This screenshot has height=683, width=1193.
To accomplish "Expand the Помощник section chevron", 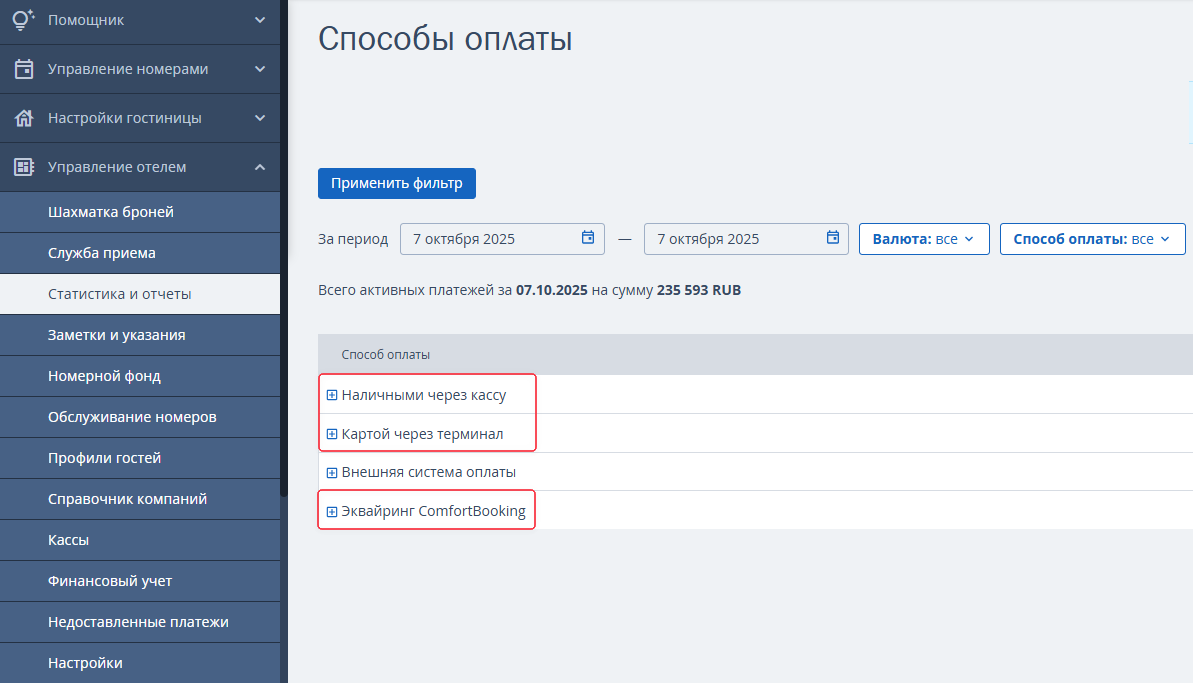I will (x=260, y=19).
